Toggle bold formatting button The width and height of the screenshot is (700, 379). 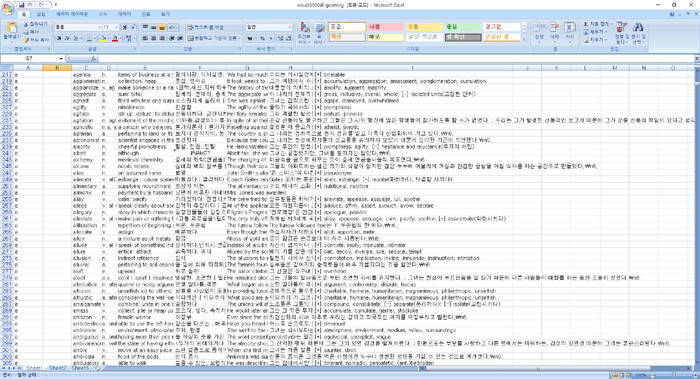pos(59,39)
